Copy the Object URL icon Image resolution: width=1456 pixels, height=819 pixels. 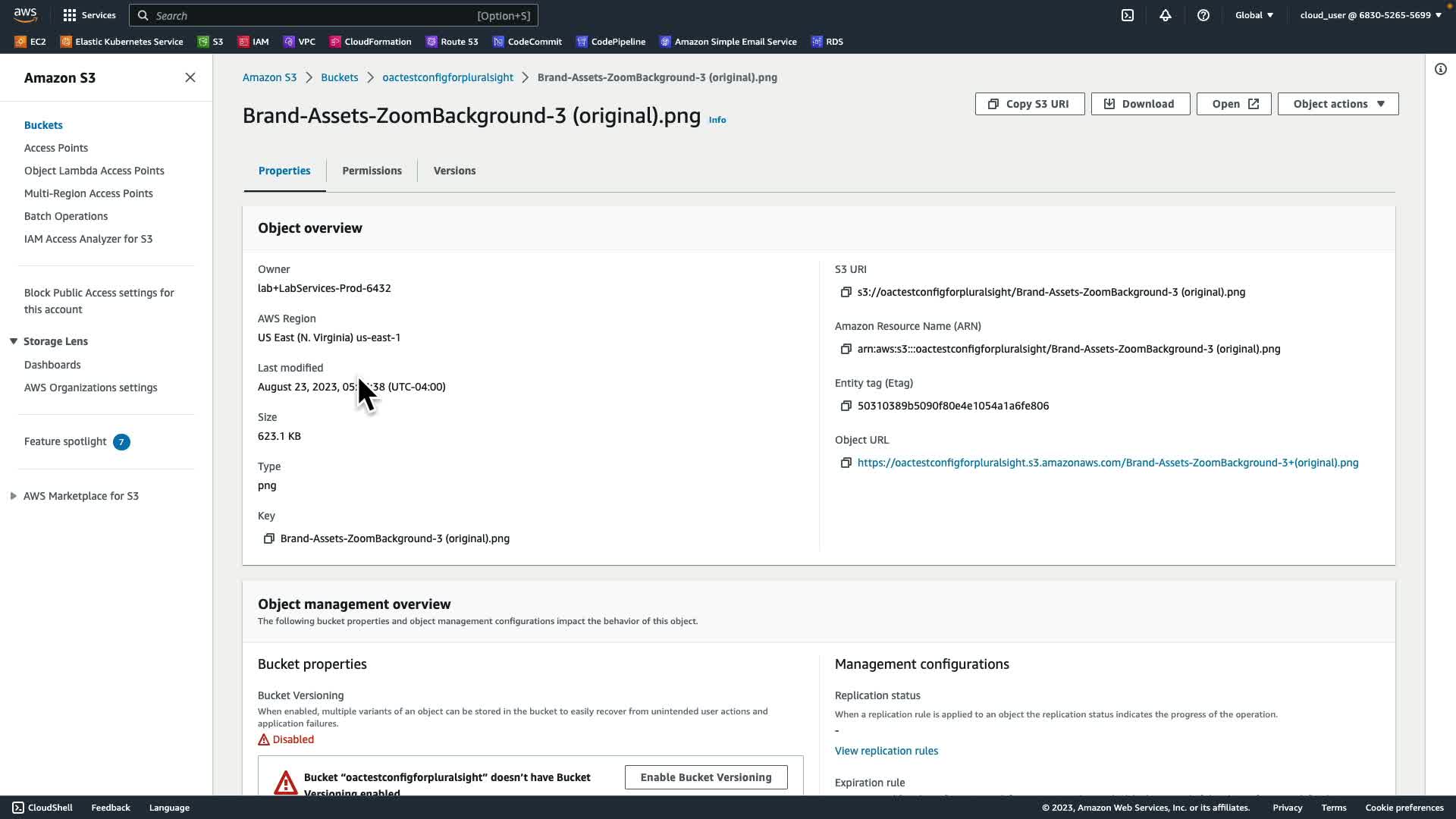[846, 463]
